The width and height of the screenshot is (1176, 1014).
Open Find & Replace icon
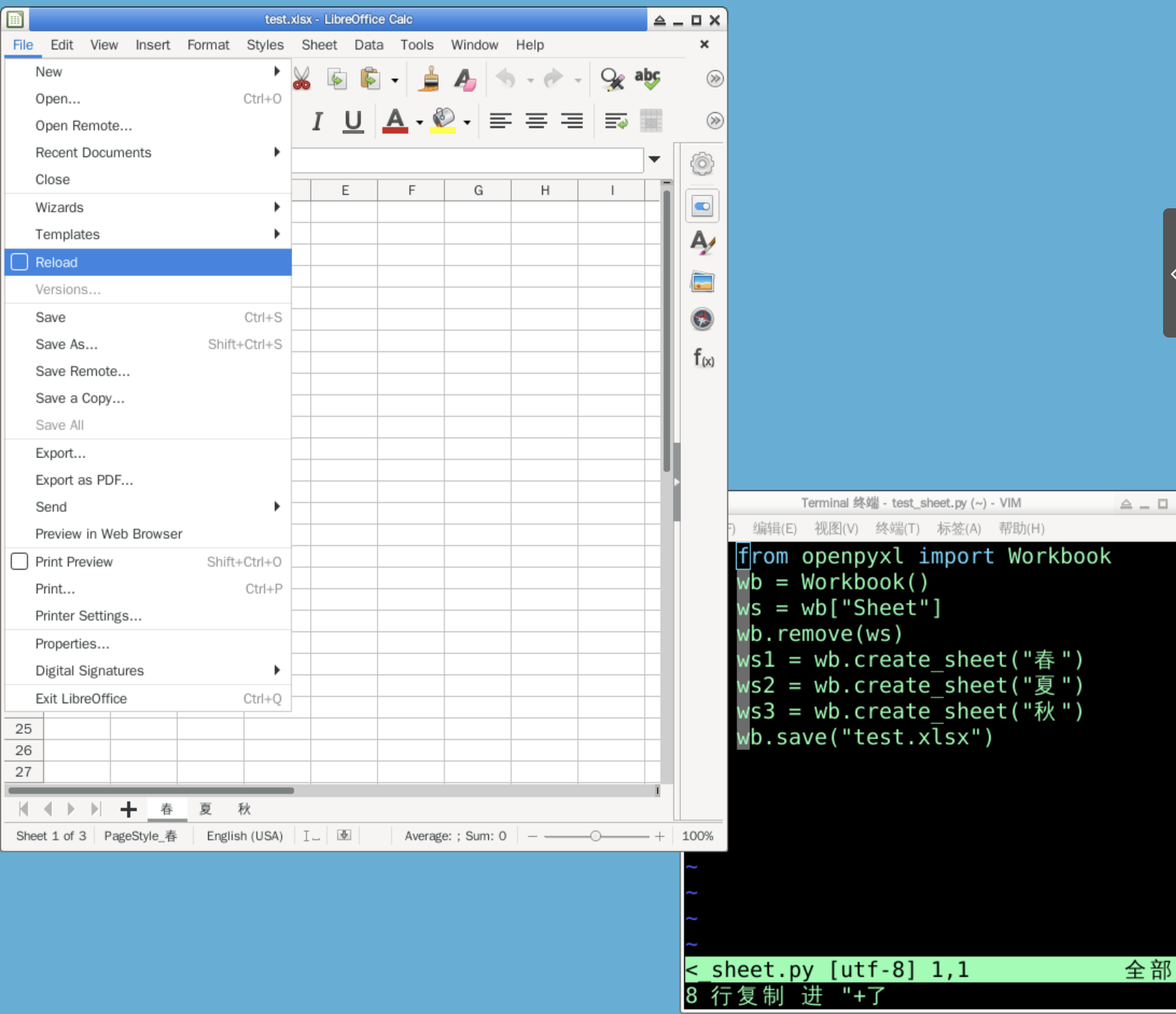point(612,78)
